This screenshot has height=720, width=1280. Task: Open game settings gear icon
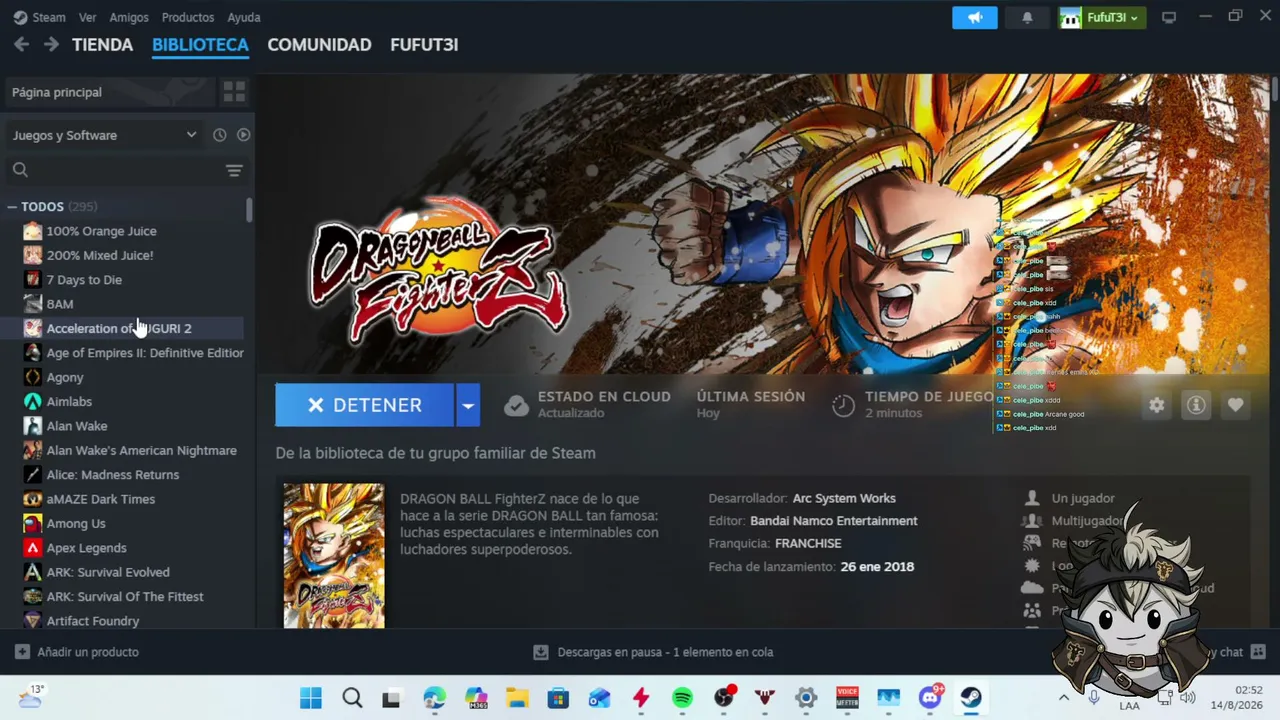(1157, 405)
